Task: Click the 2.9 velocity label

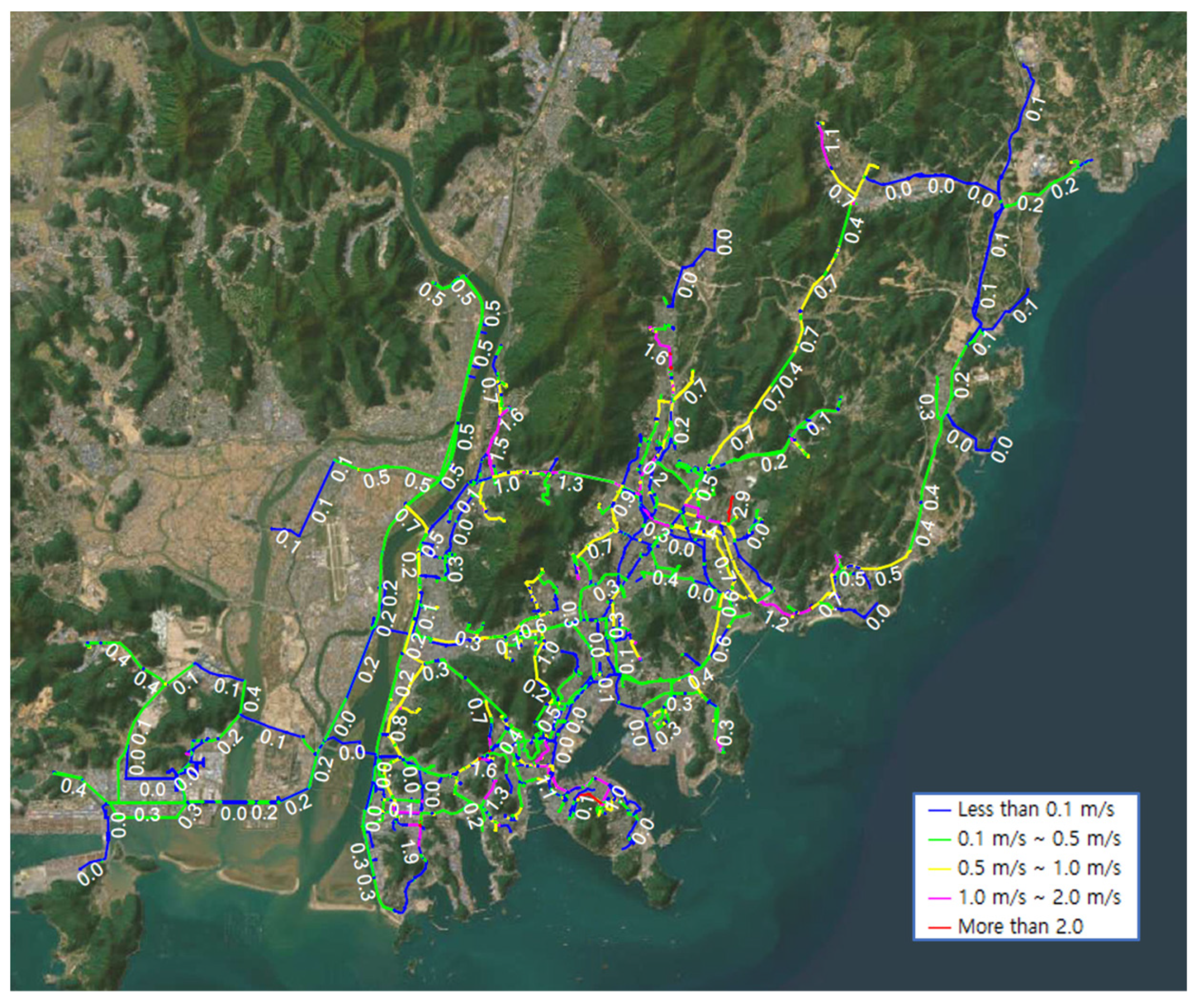Action: point(742,505)
